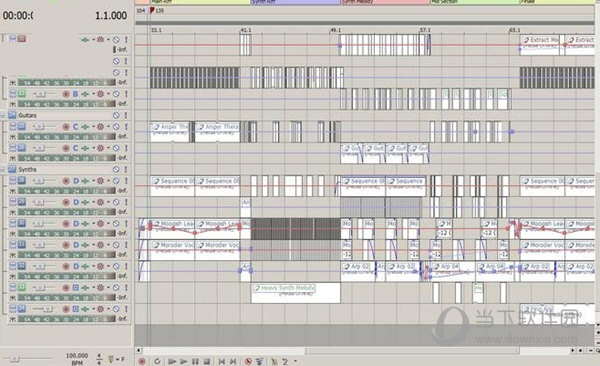
Task: Open automation dropdown arrow on Sequence track
Action: pyautogui.click(x=108, y=181)
